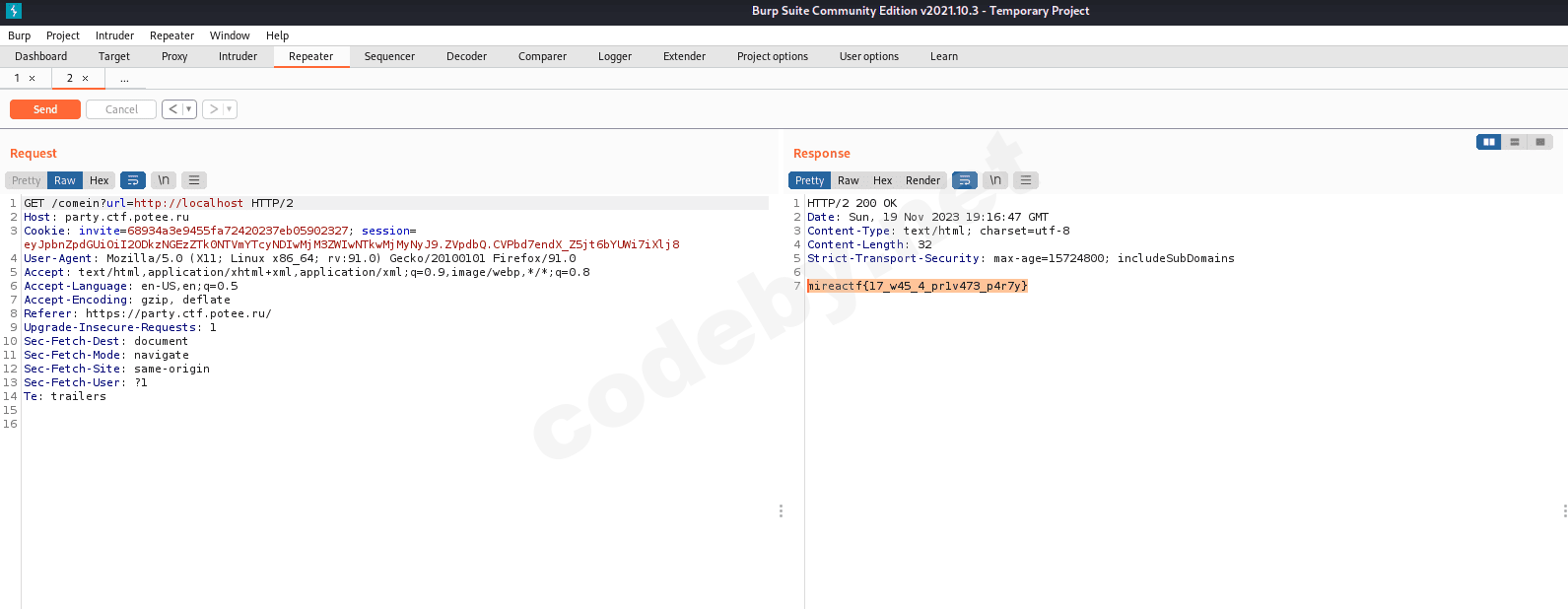
Task: Show non-printable characters in Response panel
Action: coord(995,180)
